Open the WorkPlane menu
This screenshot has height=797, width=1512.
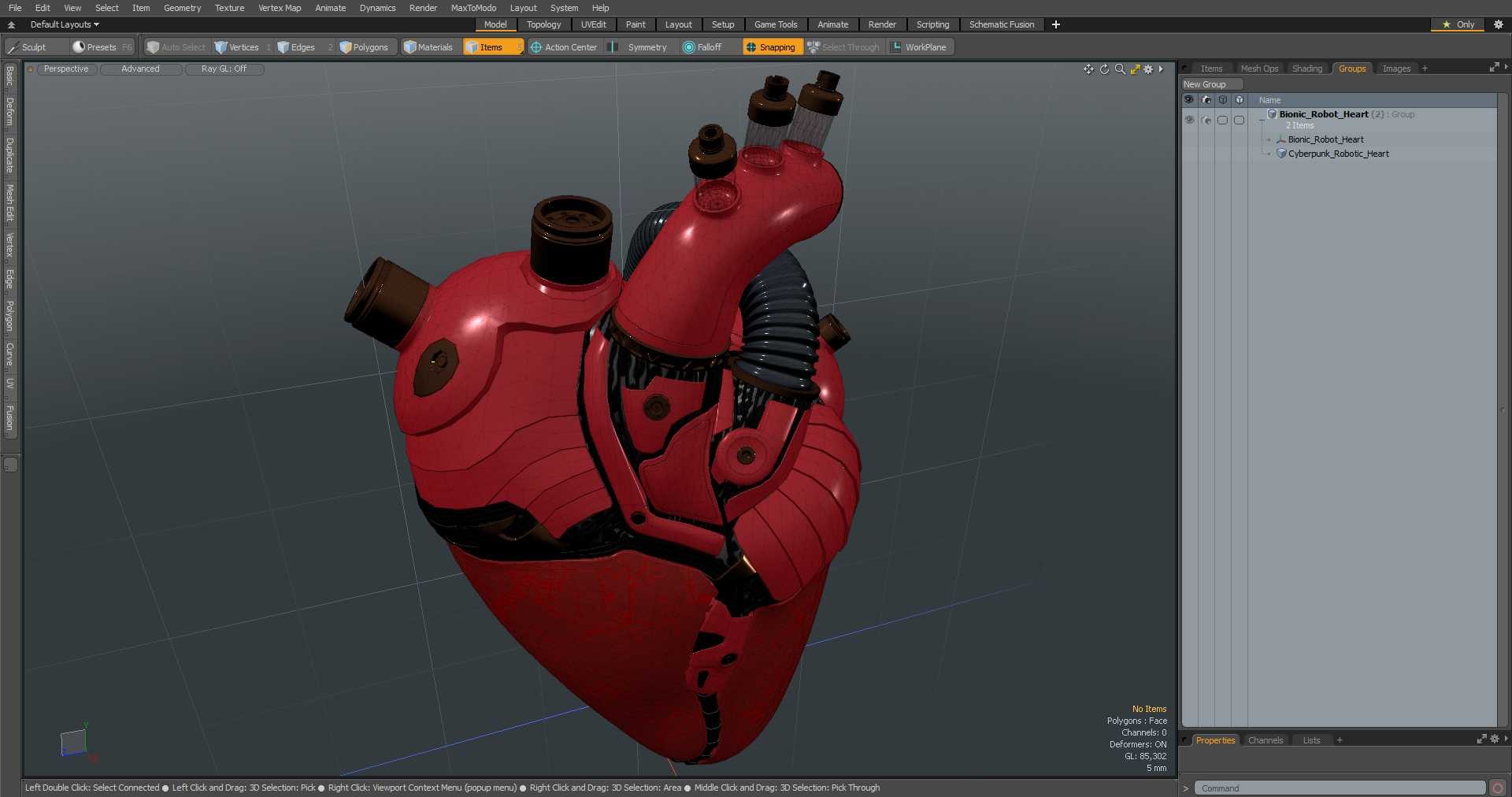pos(920,47)
